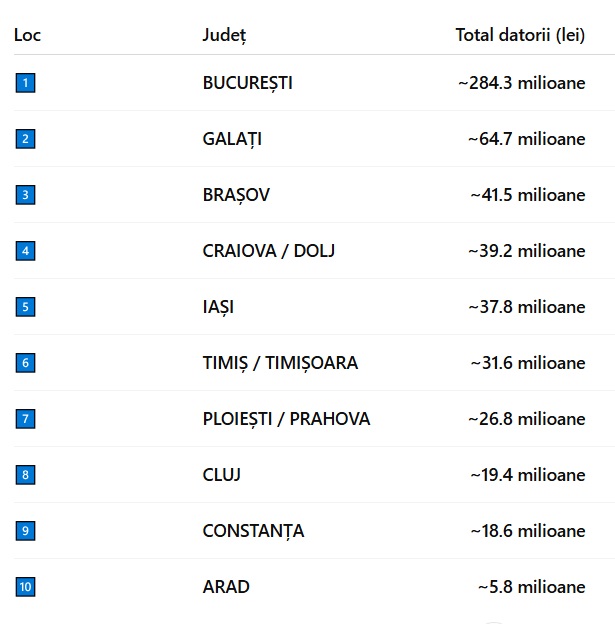This screenshot has width=615, height=624.
Task: Click the ARAD county cell
Action: pyautogui.click(x=226, y=587)
